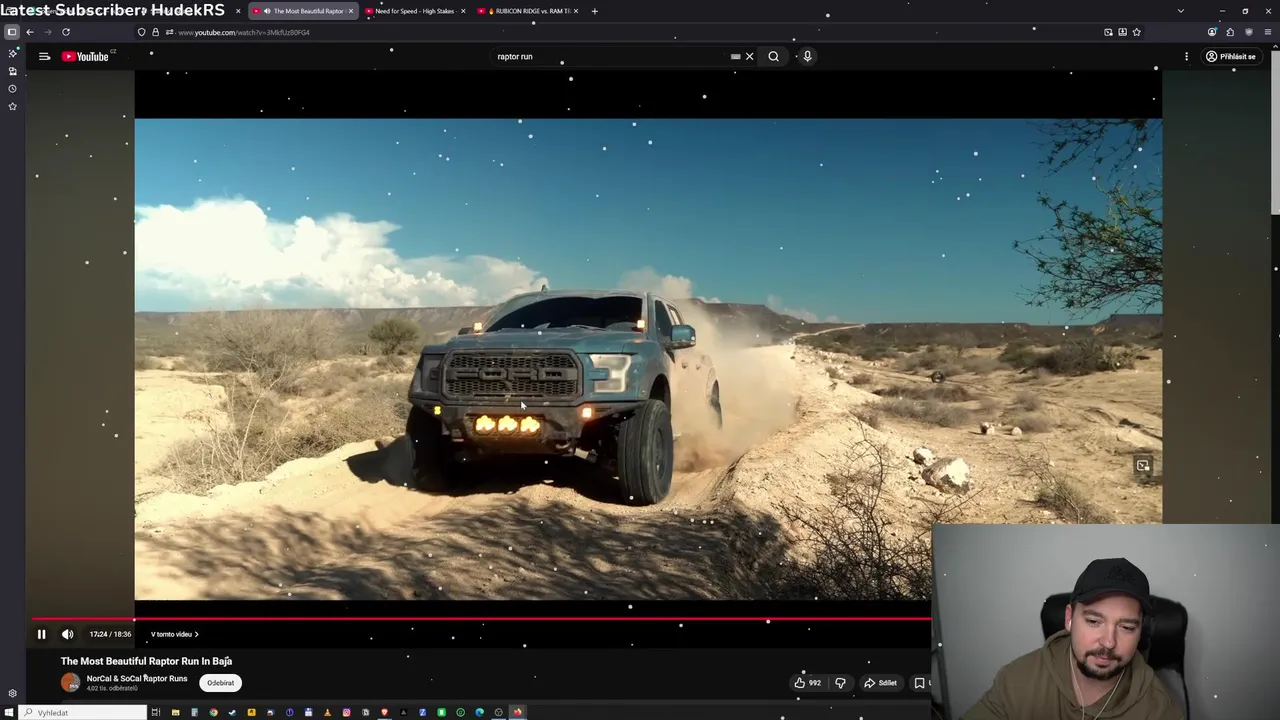Toggle the browser sidebar panel button
The height and width of the screenshot is (720, 1280).
(x=12, y=32)
